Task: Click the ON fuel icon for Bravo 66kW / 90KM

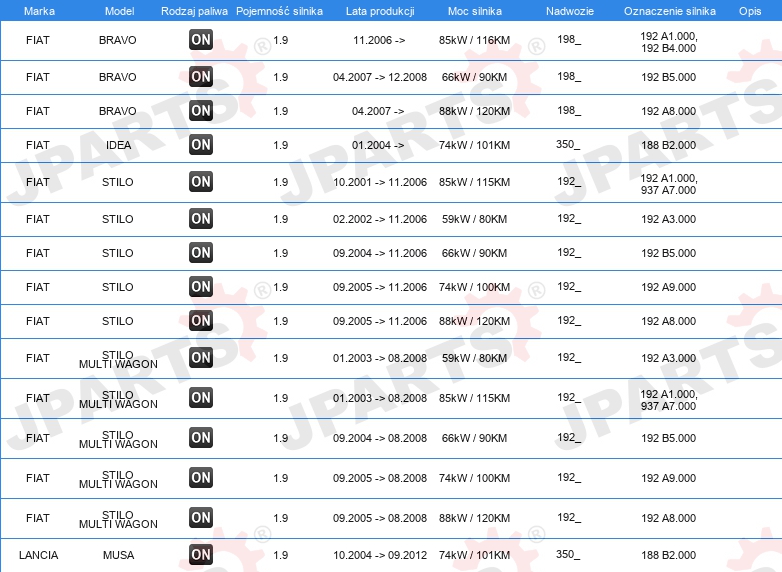Action: click(x=201, y=77)
